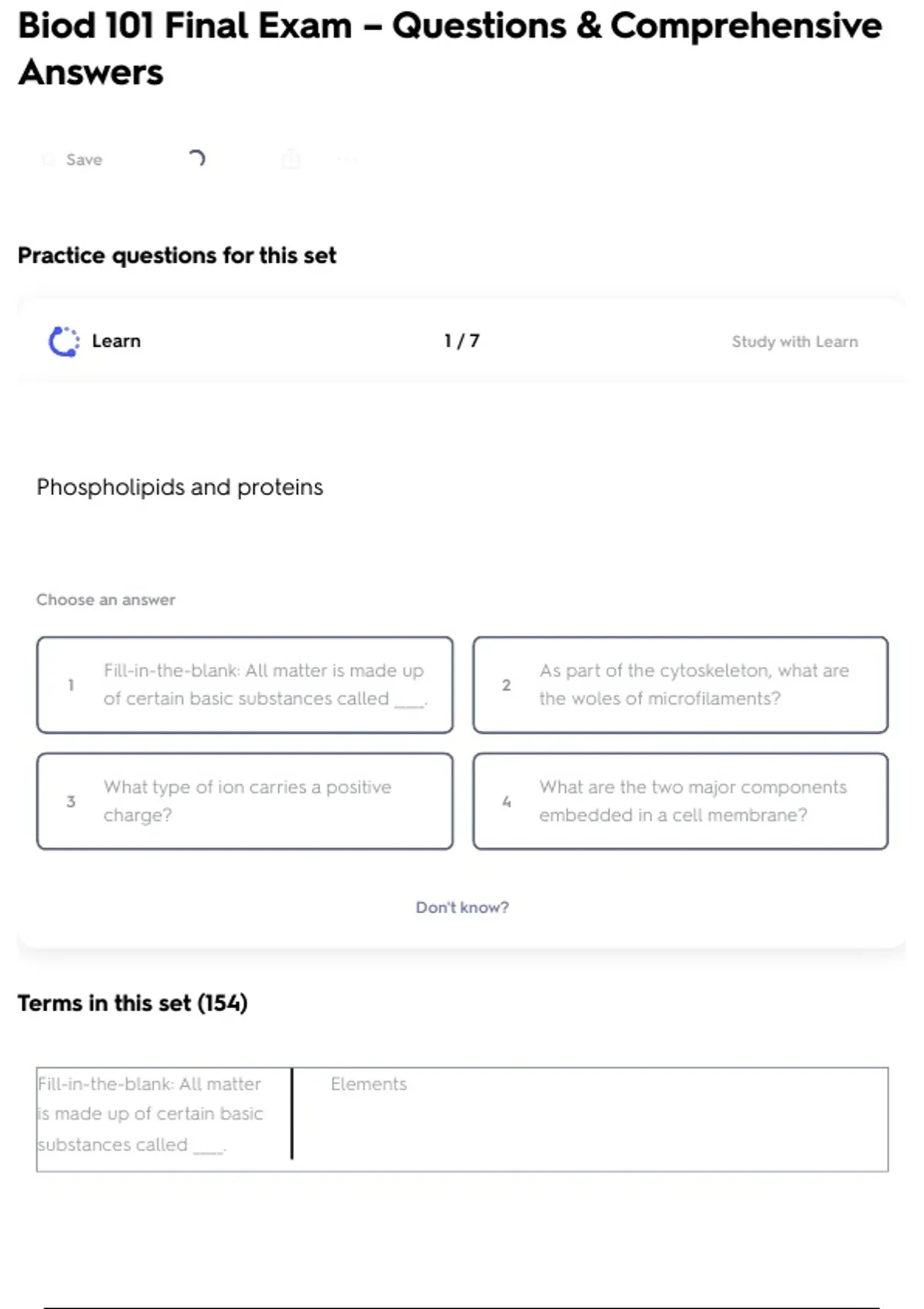The width and height of the screenshot is (924, 1309).
Task: Click the Practice questions for this set heading
Action: click(176, 255)
